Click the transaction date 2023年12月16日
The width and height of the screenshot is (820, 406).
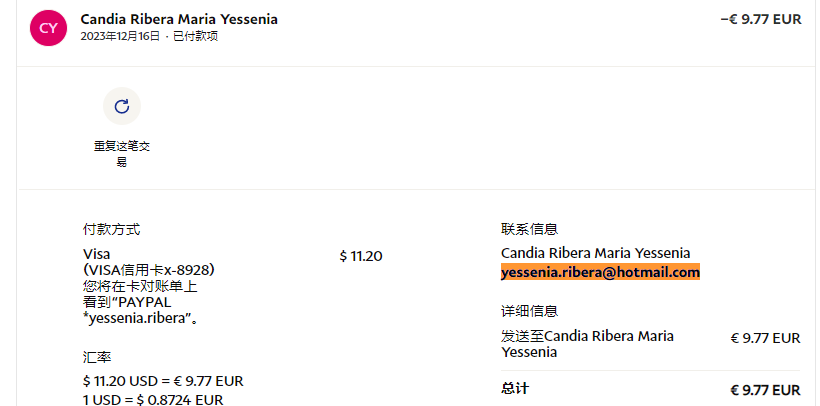(x=120, y=36)
